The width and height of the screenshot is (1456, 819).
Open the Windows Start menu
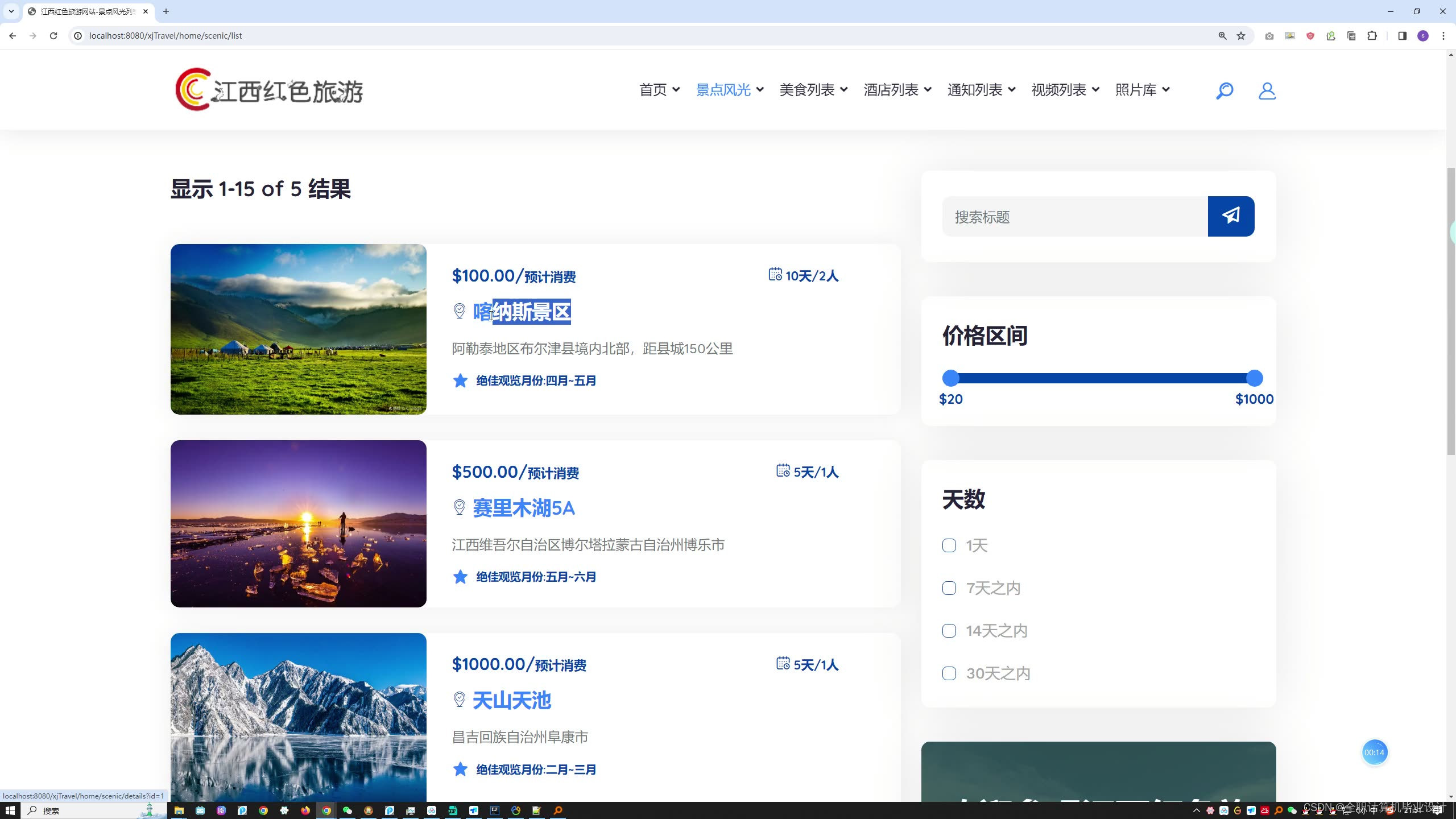[10, 810]
